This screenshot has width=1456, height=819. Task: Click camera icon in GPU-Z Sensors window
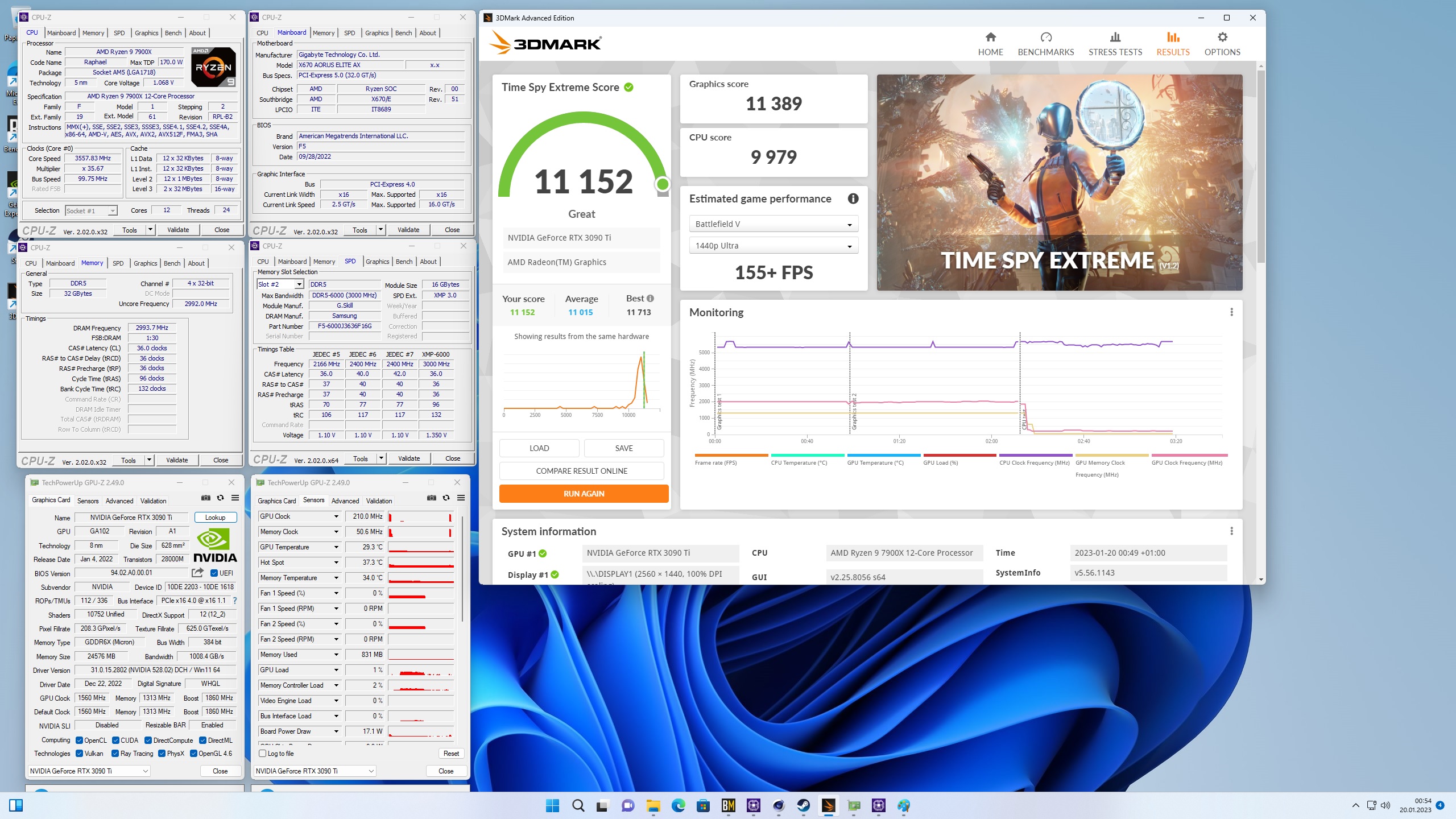pos(432,498)
